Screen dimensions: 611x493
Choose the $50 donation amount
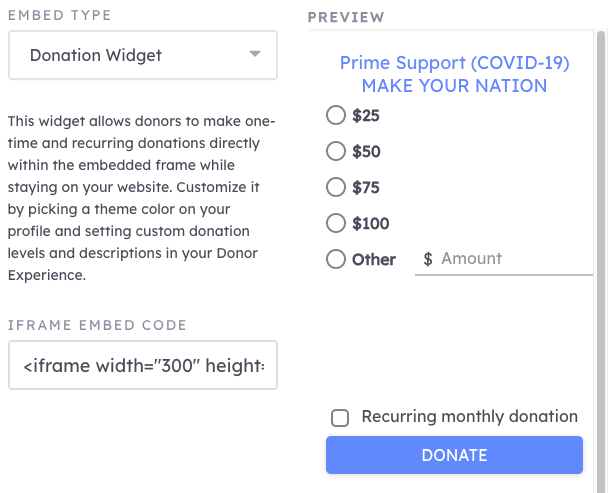pos(337,152)
